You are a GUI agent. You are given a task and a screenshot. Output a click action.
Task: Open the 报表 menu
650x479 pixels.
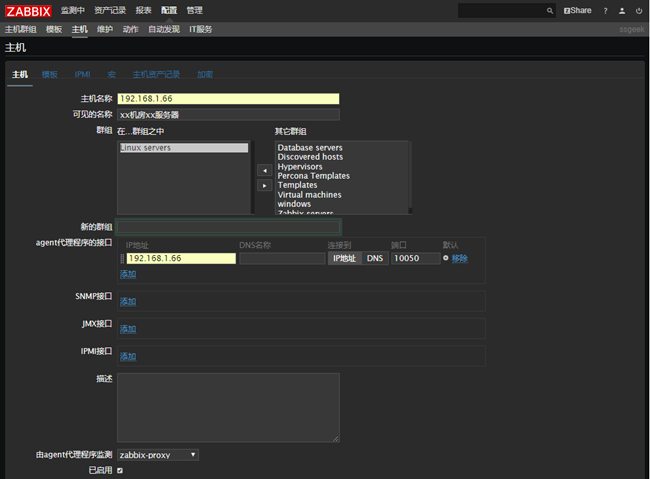tap(143, 10)
